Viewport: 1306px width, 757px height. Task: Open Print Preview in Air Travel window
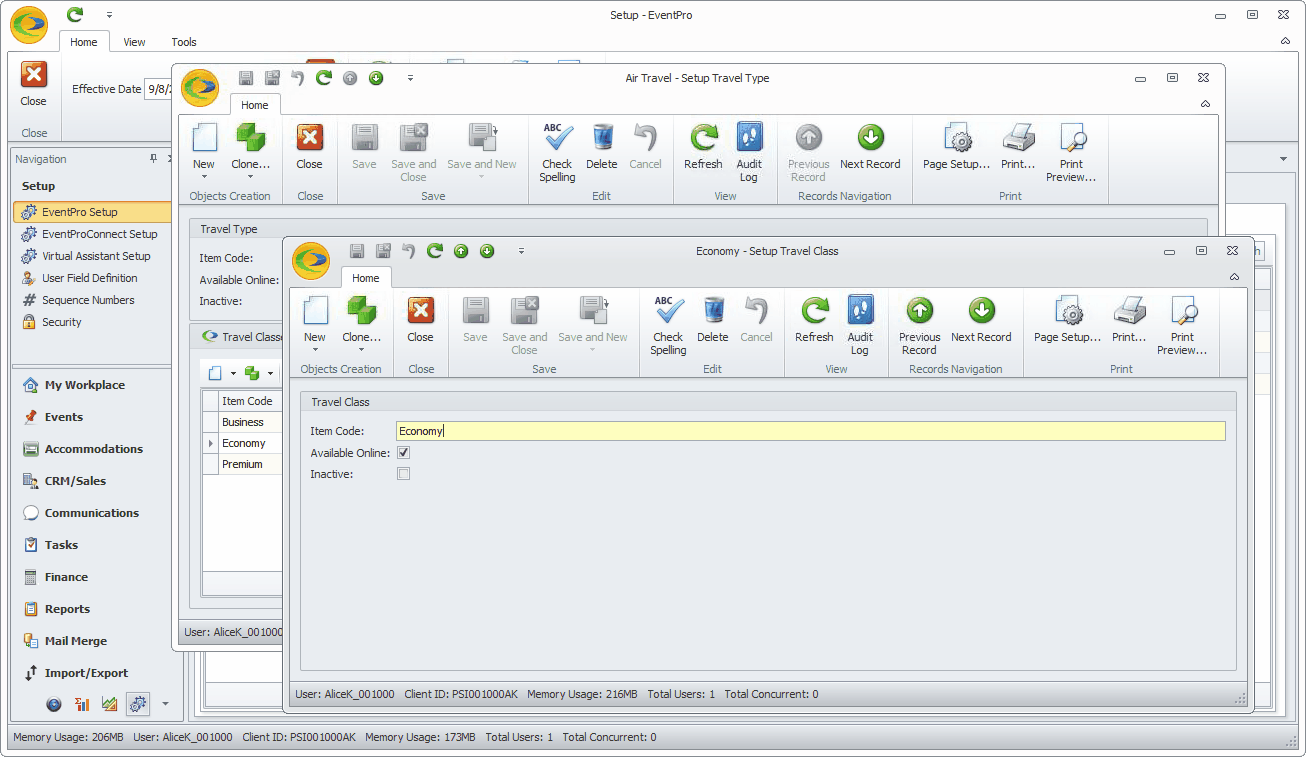pos(1071,152)
